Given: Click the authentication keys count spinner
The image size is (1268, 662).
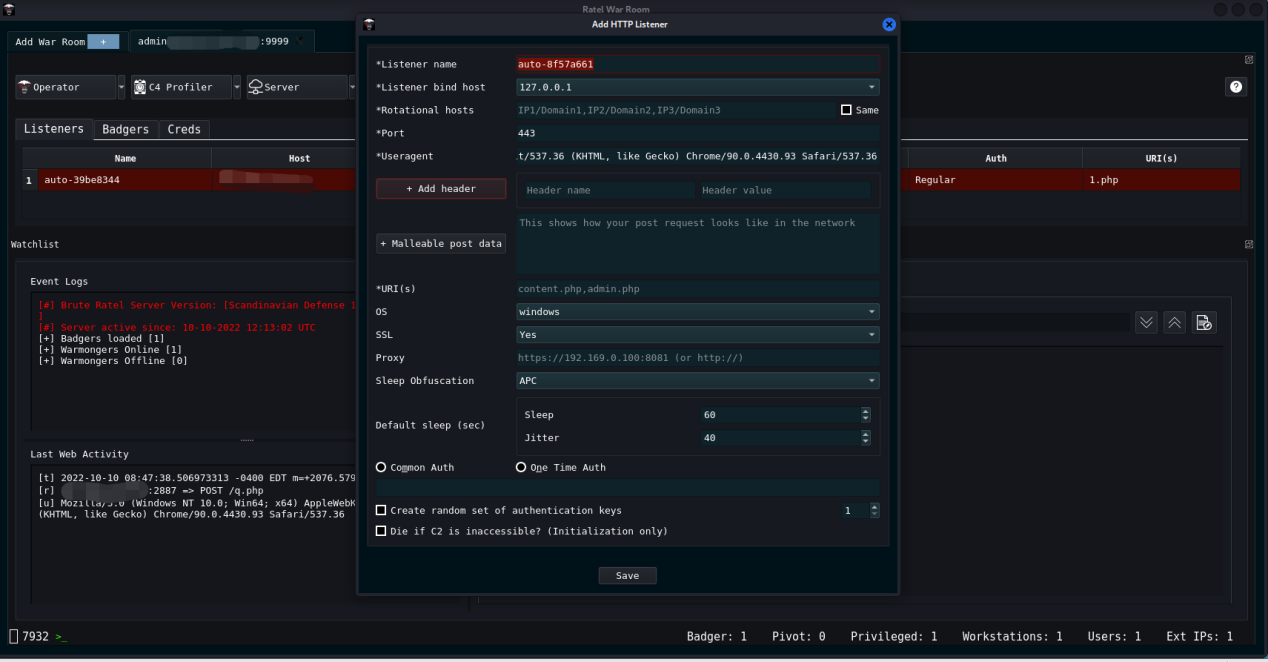Looking at the screenshot, I should [x=875, y=510].
